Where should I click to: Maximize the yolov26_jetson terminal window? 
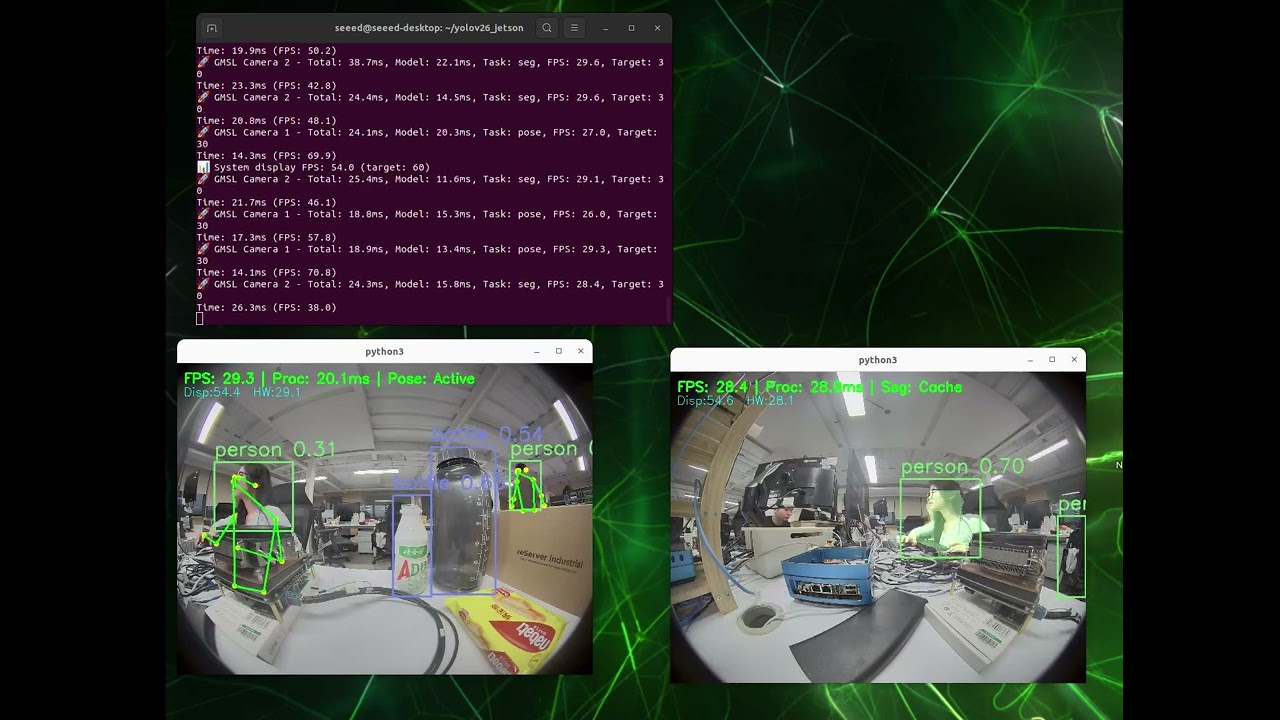tap(631, 28)
